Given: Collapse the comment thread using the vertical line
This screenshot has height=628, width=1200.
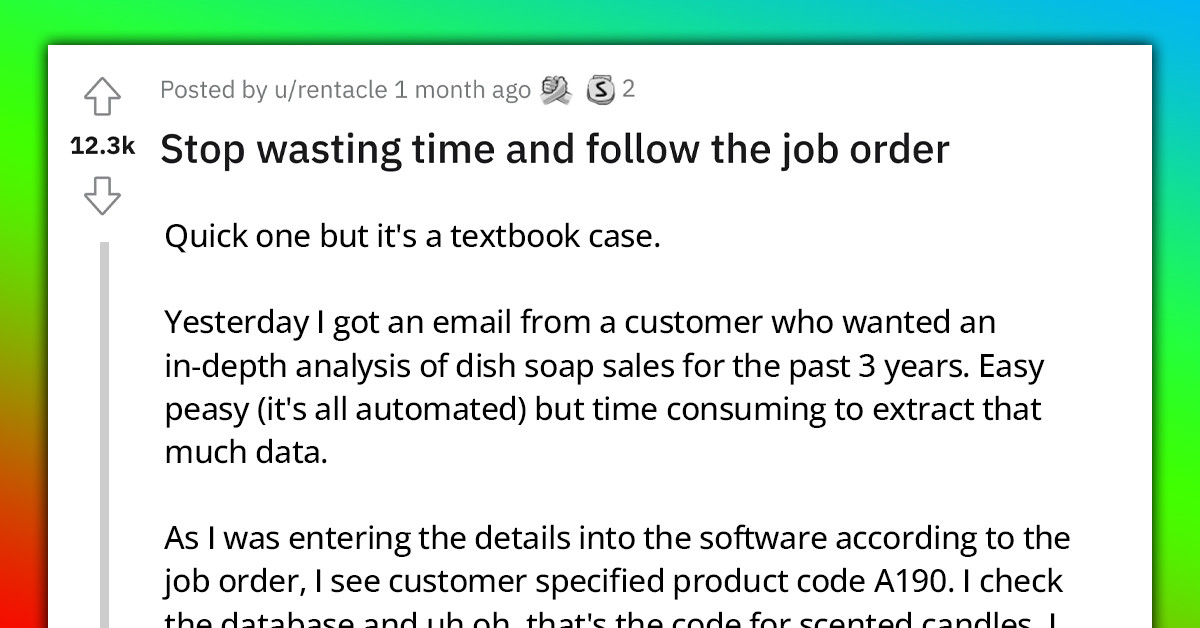Looking at the screenshot, I should [x=104, y=420].
